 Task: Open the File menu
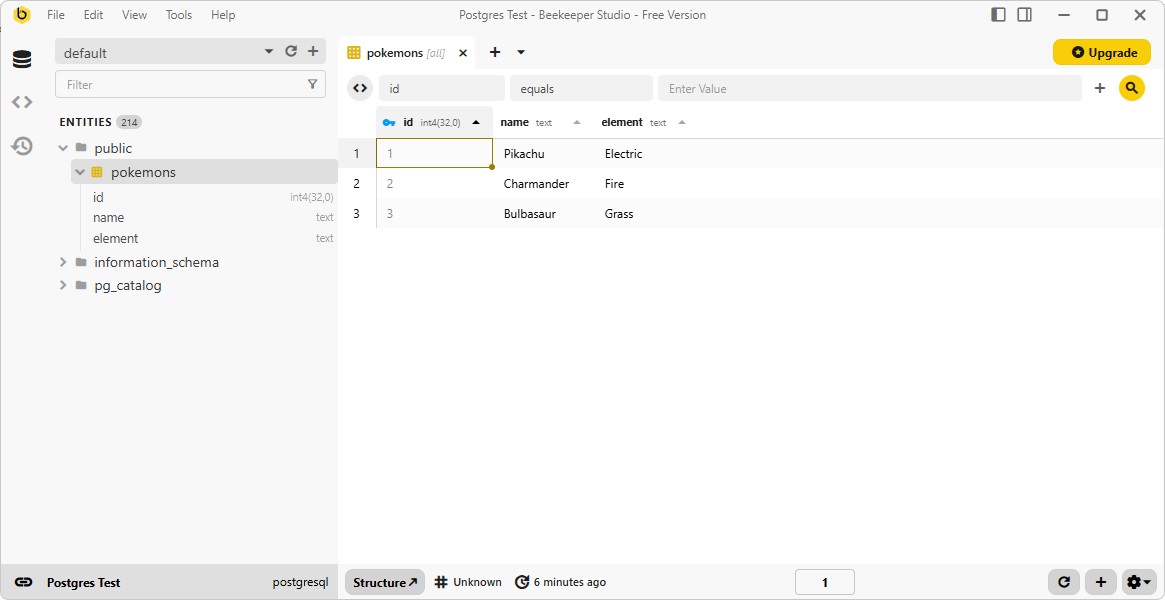click(x=56, y=15)
